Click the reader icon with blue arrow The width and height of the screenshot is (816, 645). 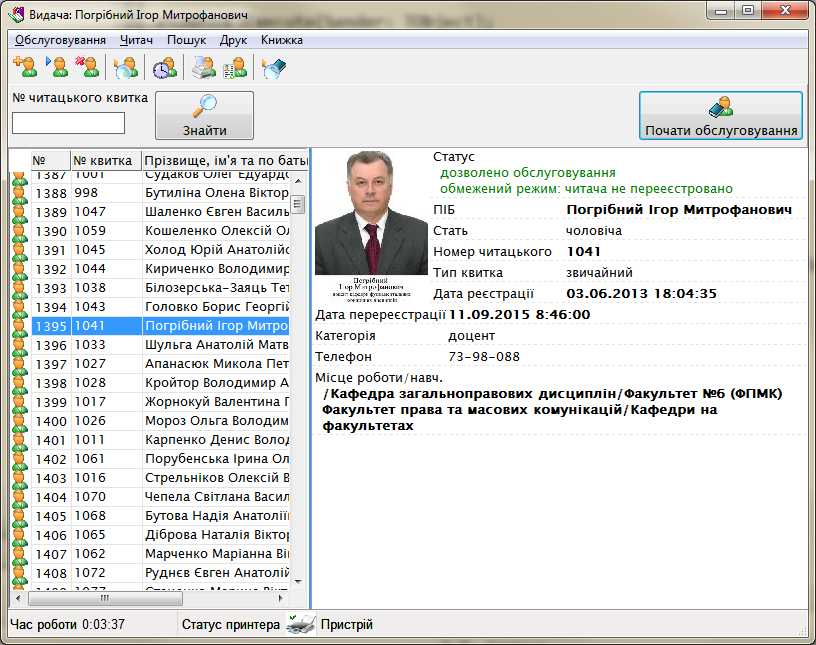[57, 67]
